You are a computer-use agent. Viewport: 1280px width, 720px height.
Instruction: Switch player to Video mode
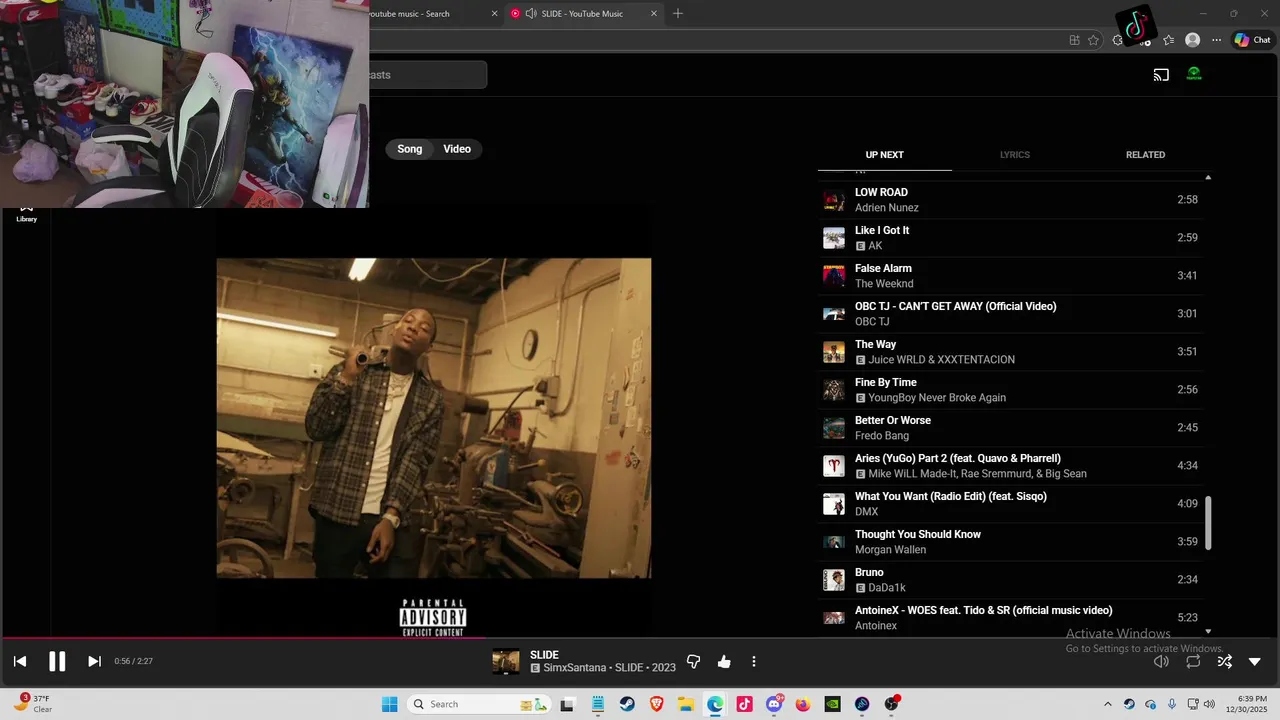(457, 149)
